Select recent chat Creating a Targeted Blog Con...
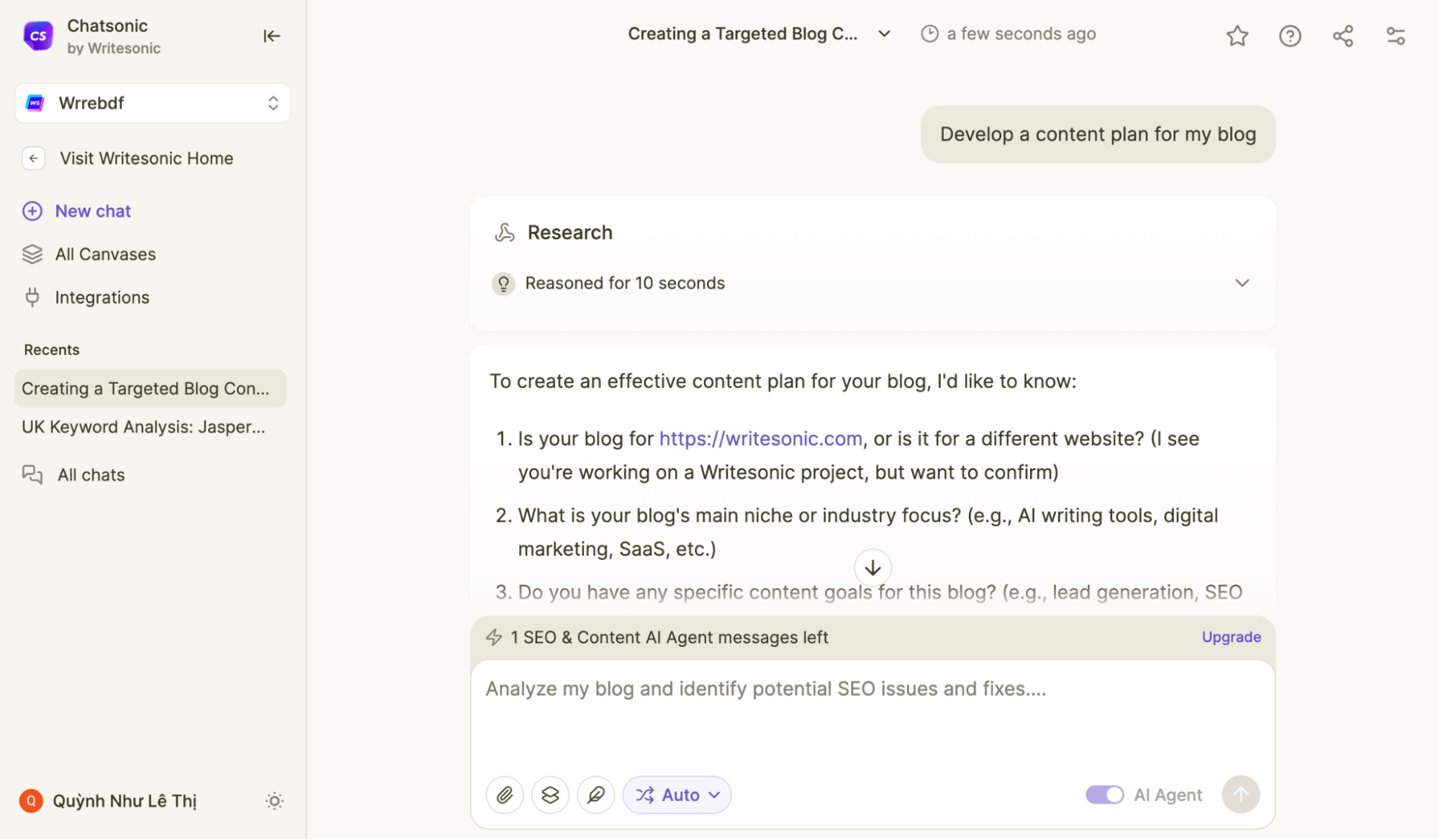Screen dimensions: 1439x840 150,389
